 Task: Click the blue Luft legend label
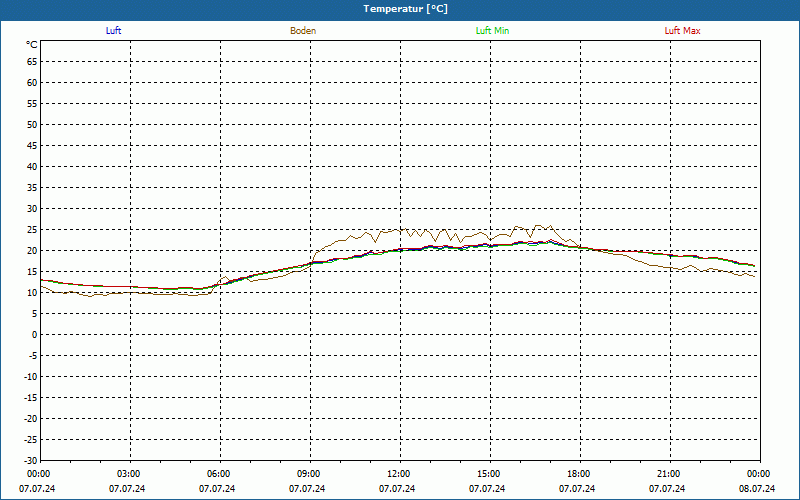pyautogui.click(x=113, y=31)
